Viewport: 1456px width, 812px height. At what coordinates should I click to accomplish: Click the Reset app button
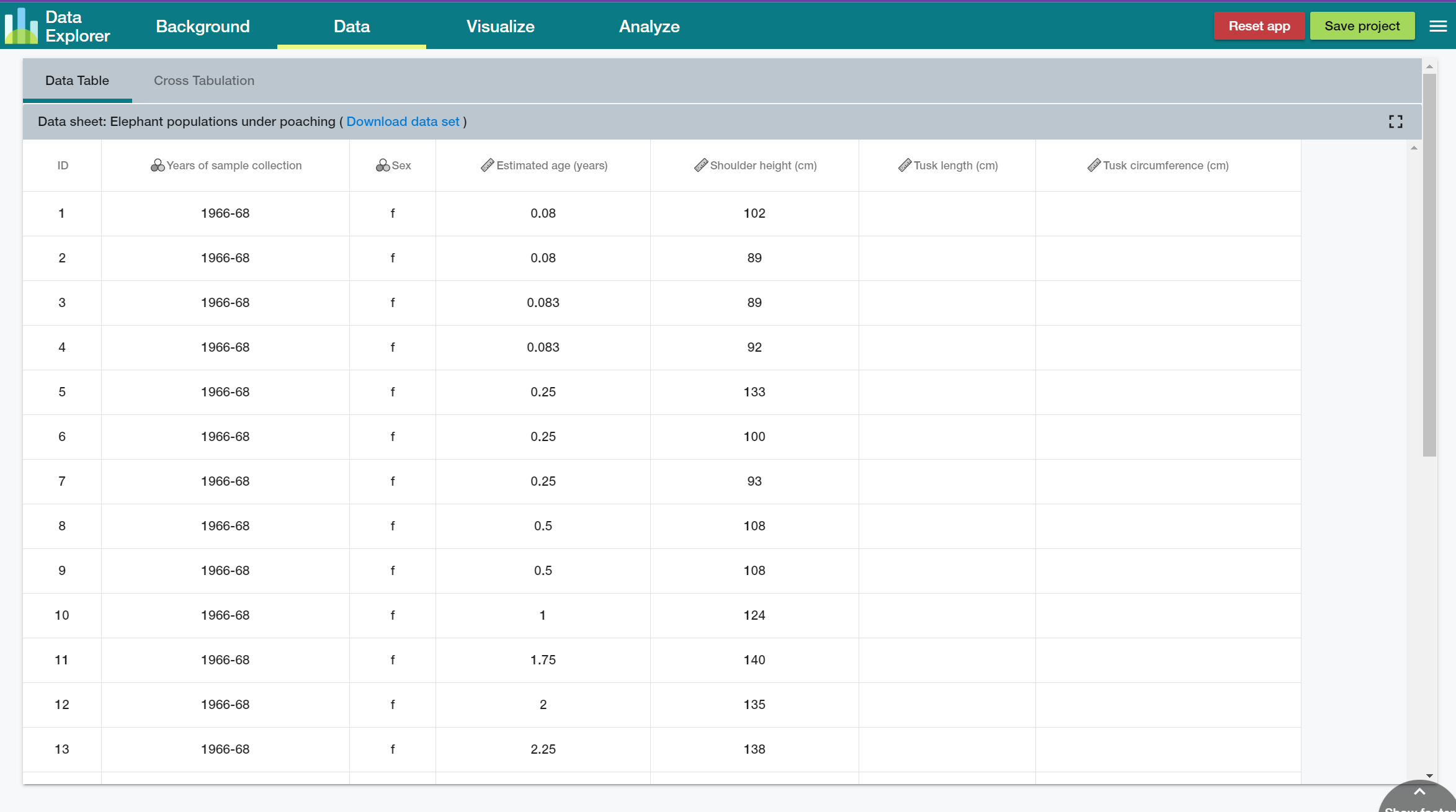point(1259,26)
